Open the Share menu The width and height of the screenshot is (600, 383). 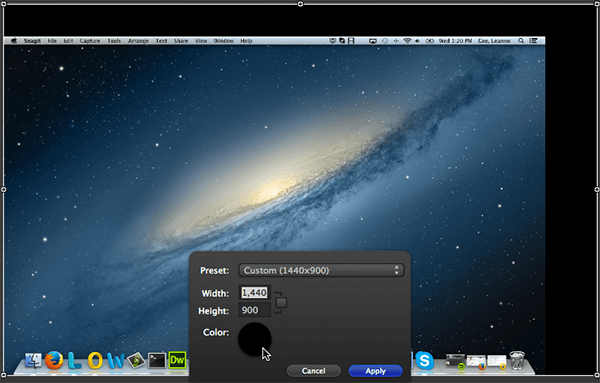[x=181, y=41]
